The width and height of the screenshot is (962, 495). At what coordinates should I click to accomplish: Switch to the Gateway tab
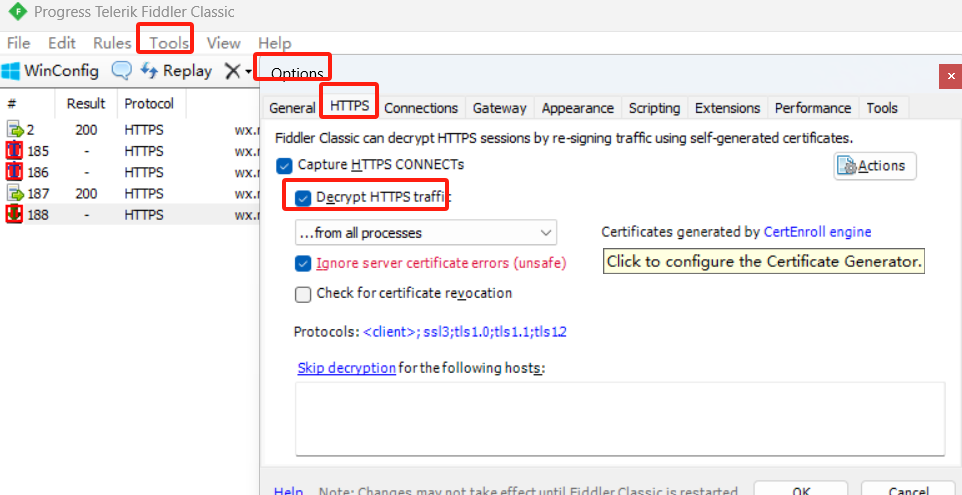[x=499, y=108]
